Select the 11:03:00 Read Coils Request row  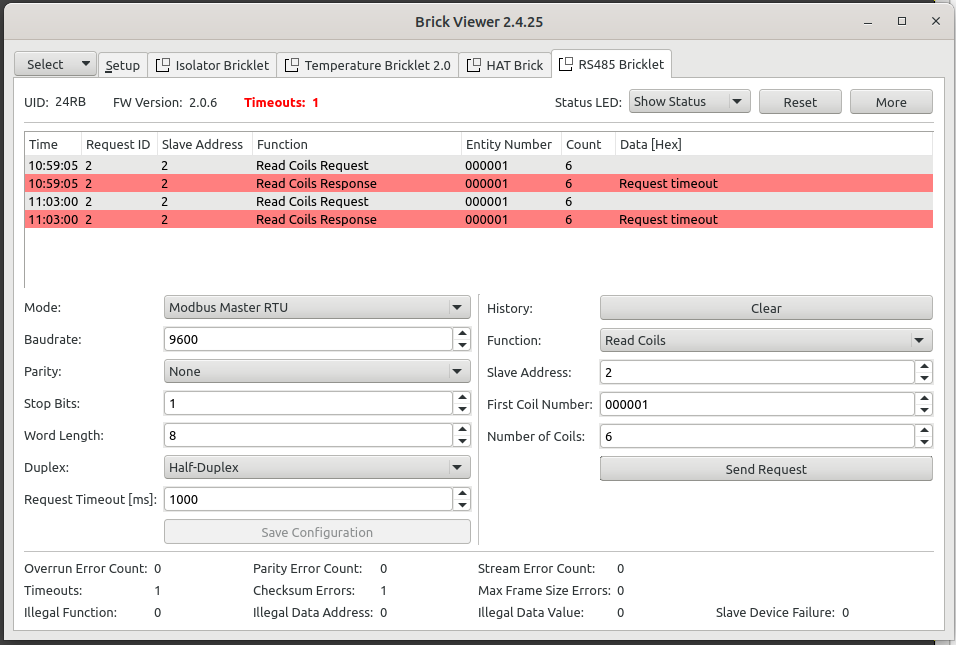pyautogui.click(x=479, y=201)
